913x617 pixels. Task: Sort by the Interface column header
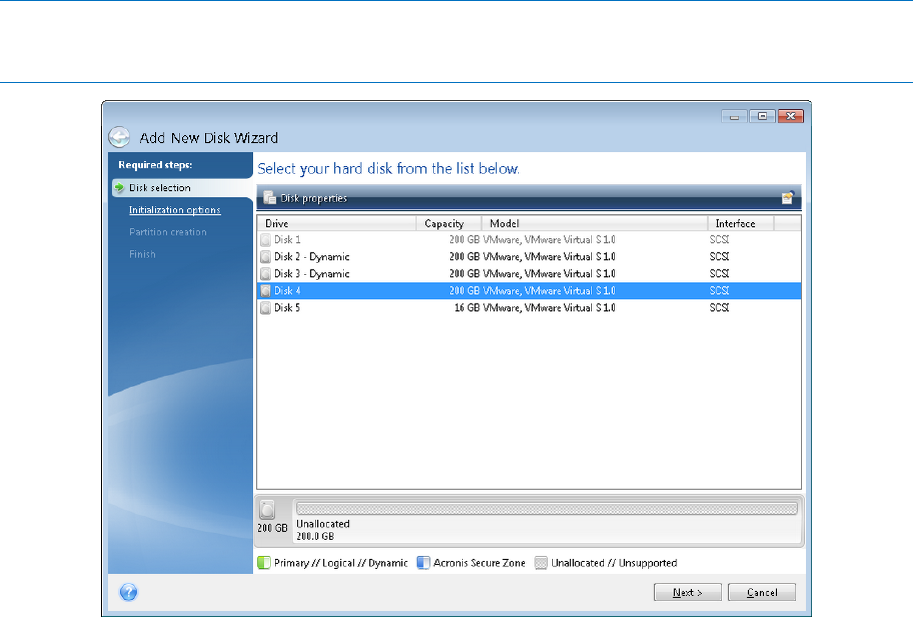741,224
